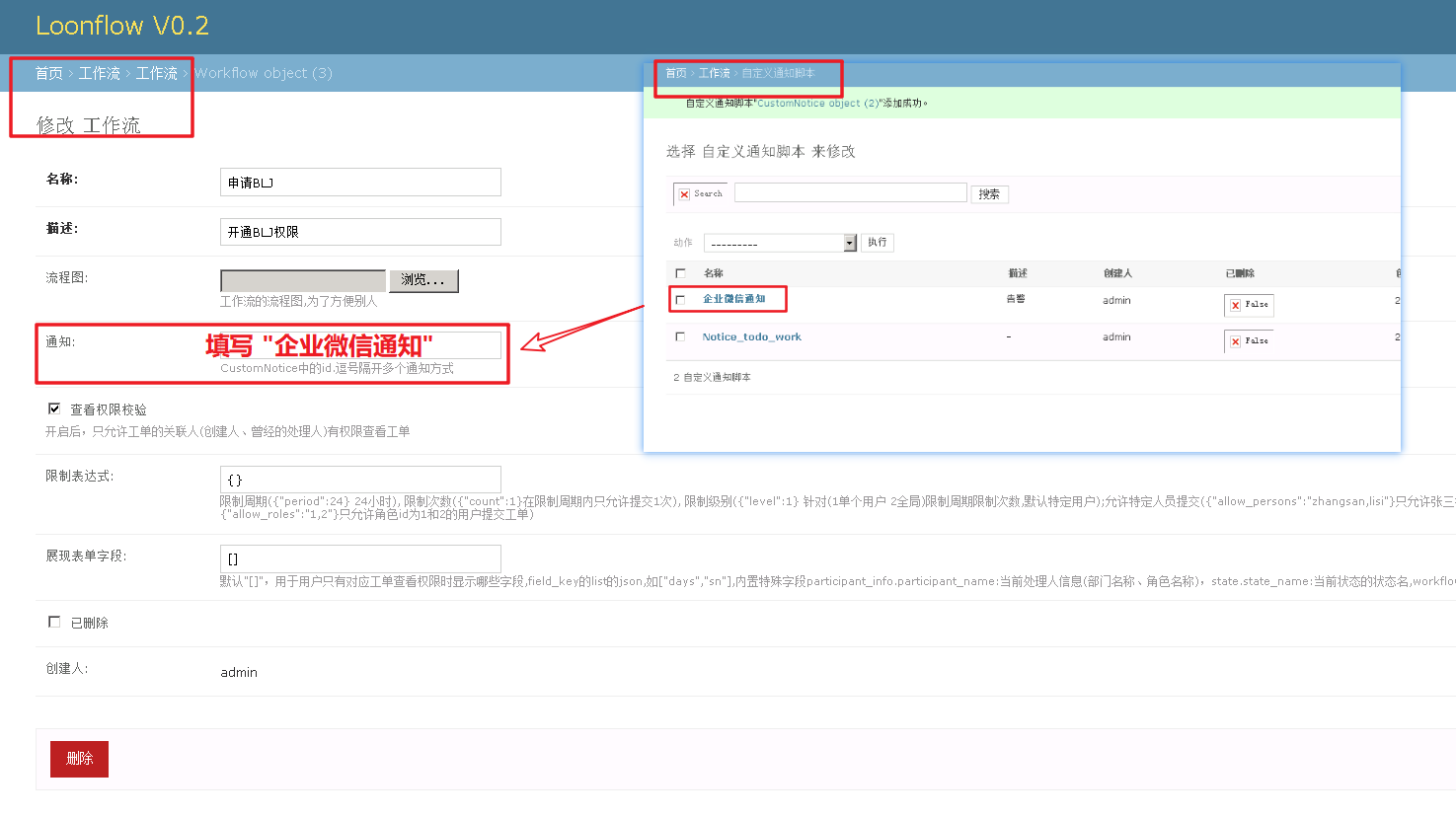Click the red 删除 delete button

[x=78, y=759]
